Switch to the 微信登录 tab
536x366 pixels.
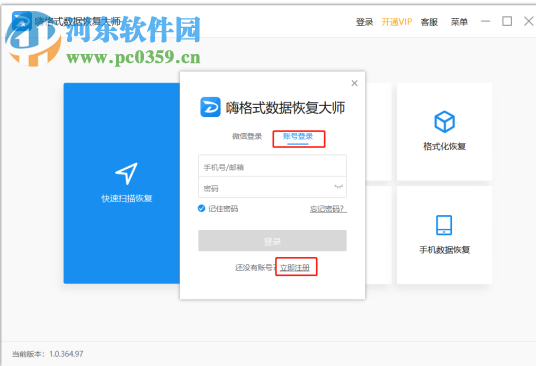click(247, 136)
